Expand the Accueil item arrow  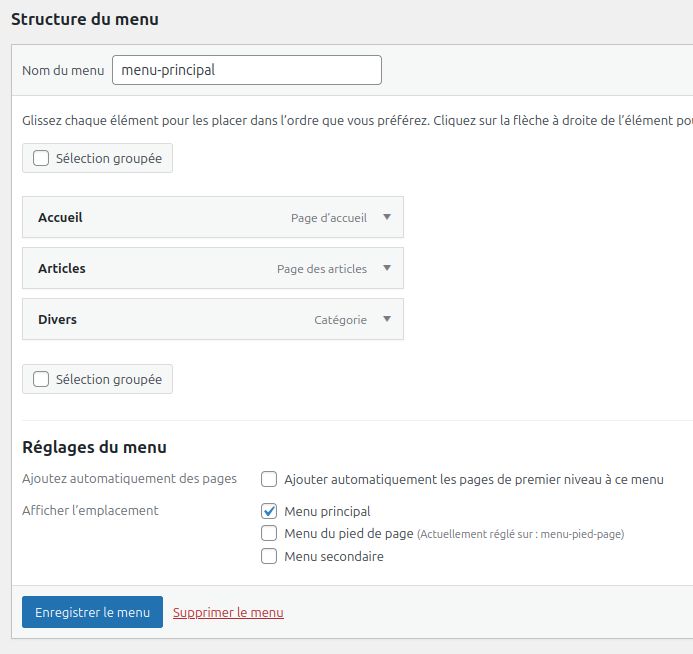(387, 217)
